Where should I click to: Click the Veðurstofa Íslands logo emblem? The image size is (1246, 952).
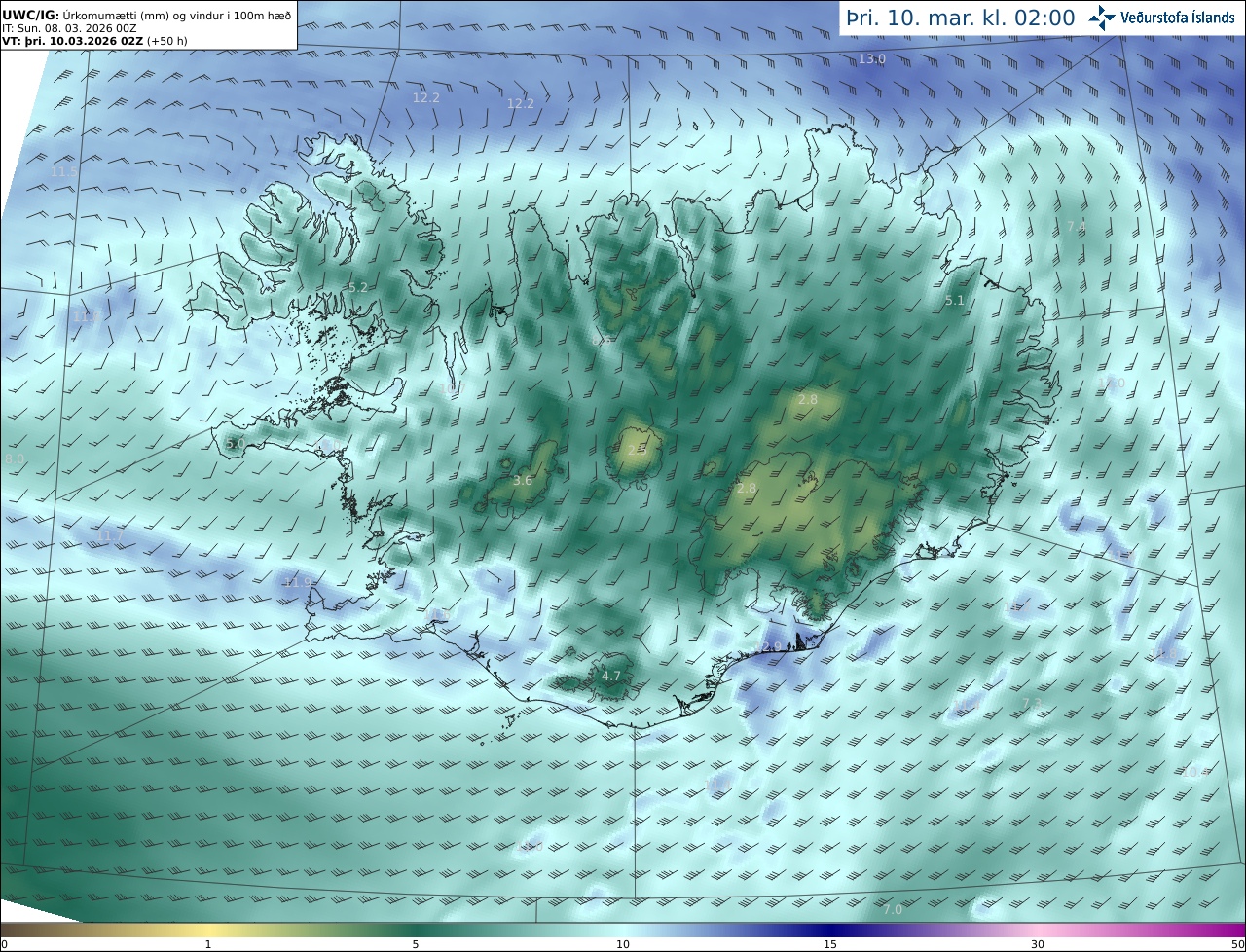(x=1103, y=17)
